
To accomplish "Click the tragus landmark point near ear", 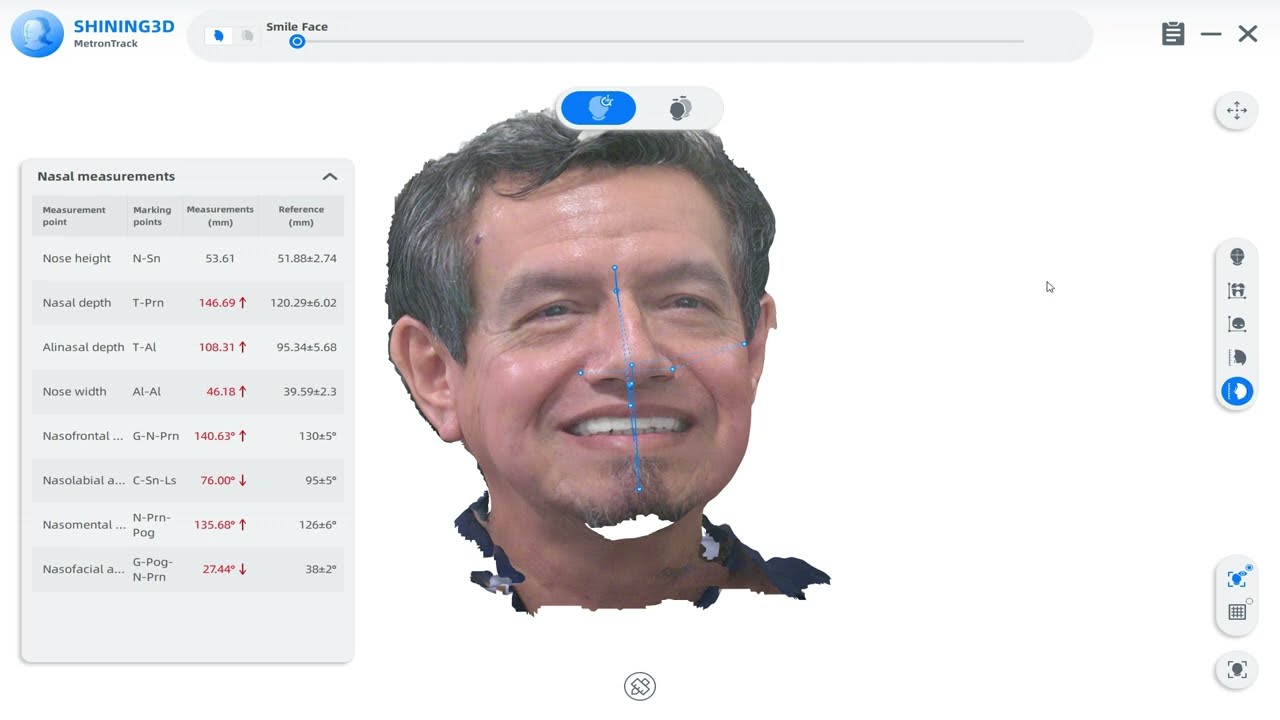I will 744,344.
